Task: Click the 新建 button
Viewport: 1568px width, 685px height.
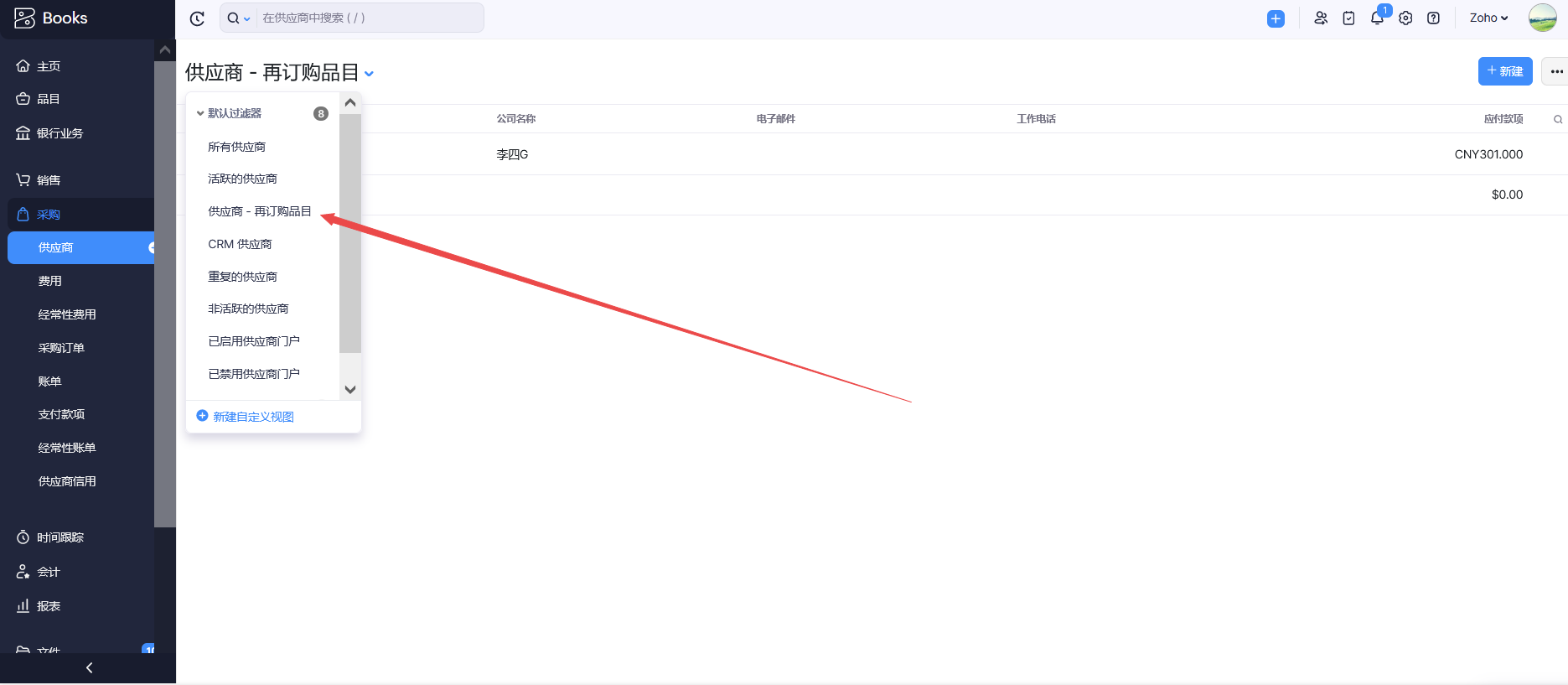Action: 1504,71
